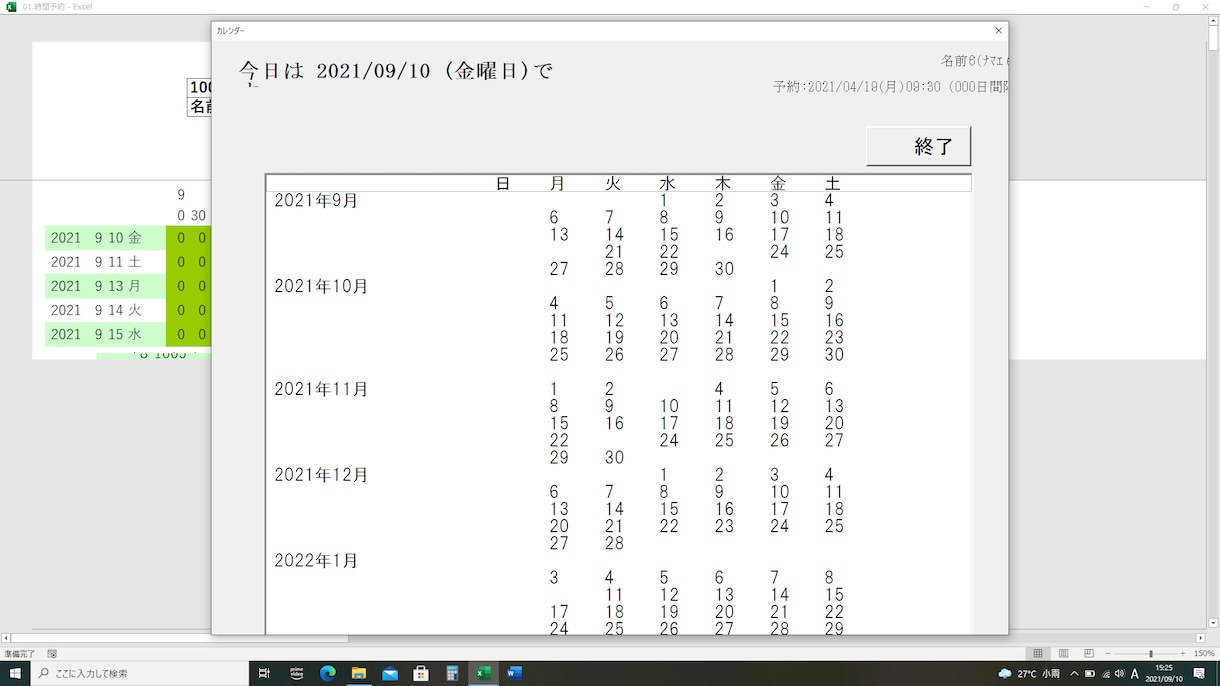
Task: Open the network status tray icon
Action: click(x=1105, y=674)
